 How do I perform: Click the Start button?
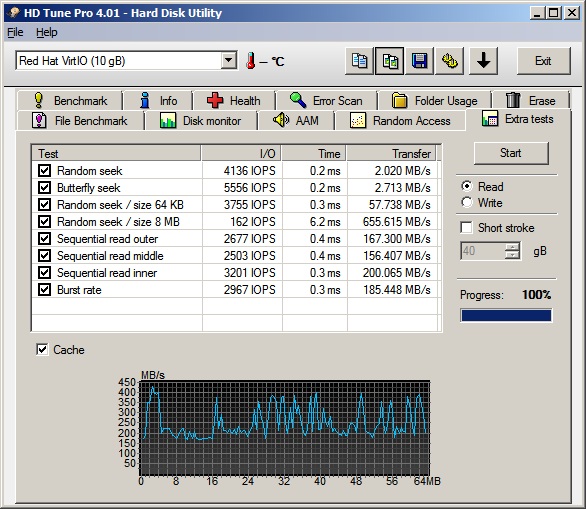[511, 153]
